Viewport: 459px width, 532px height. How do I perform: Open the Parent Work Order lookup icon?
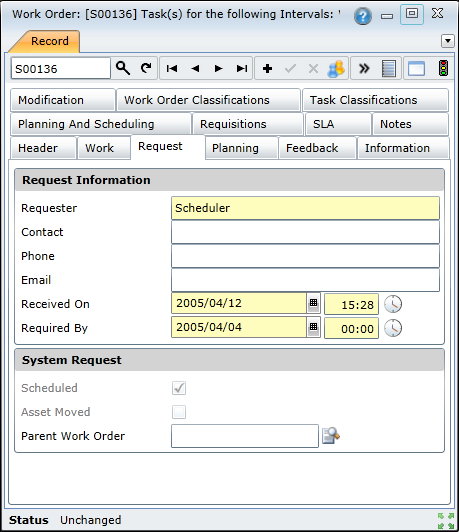click(x=331, y=436)
